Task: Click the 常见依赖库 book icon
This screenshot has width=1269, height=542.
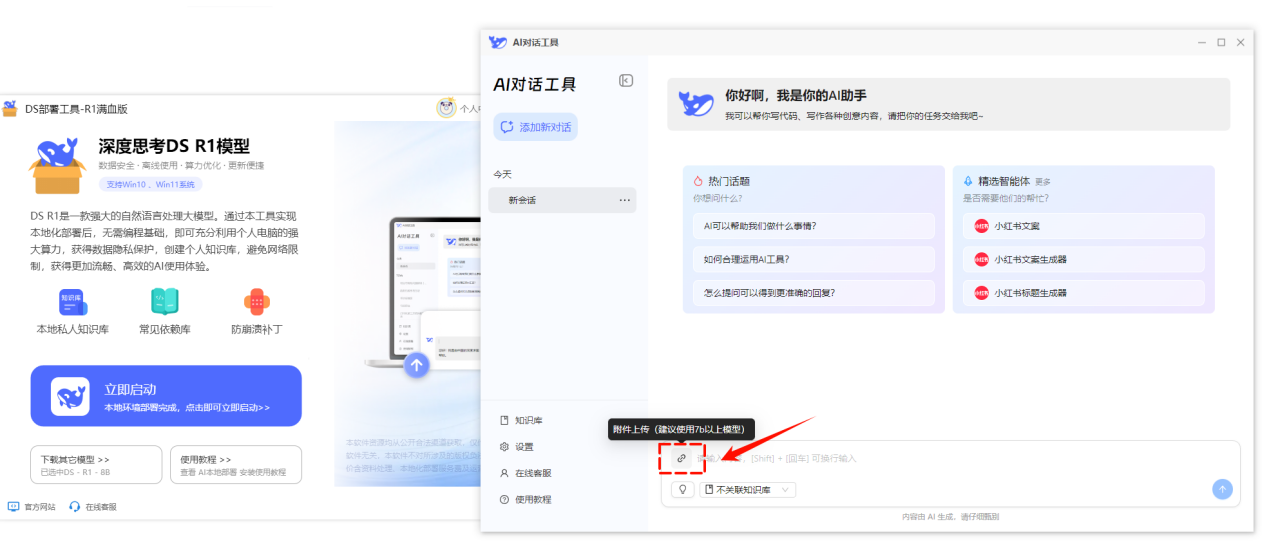Action: tap(165, 301)
